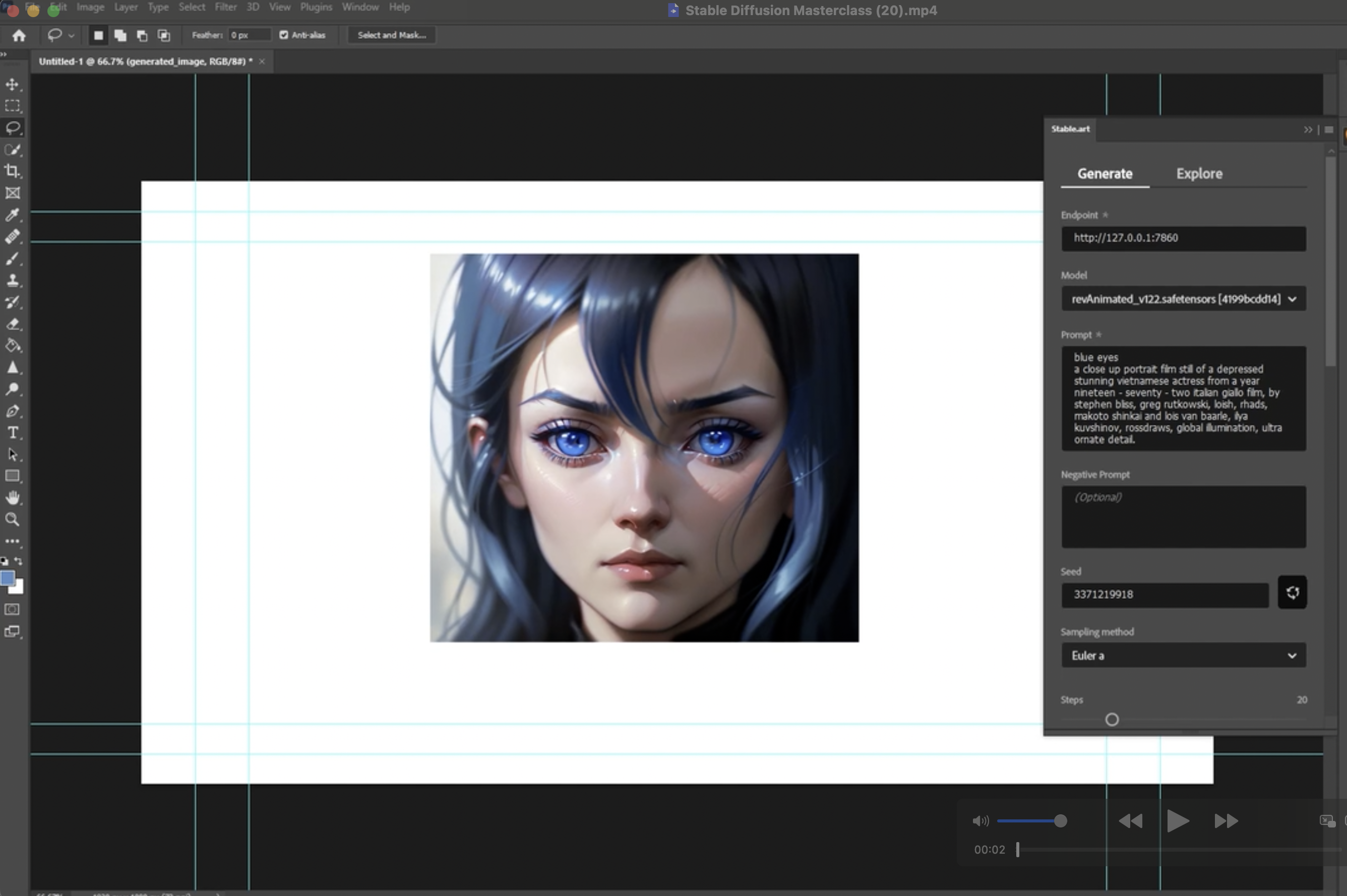Viewport: 1347px width, 896px height.
Task: Select the Clone Stamp tool
Action: tap(13, 280)
